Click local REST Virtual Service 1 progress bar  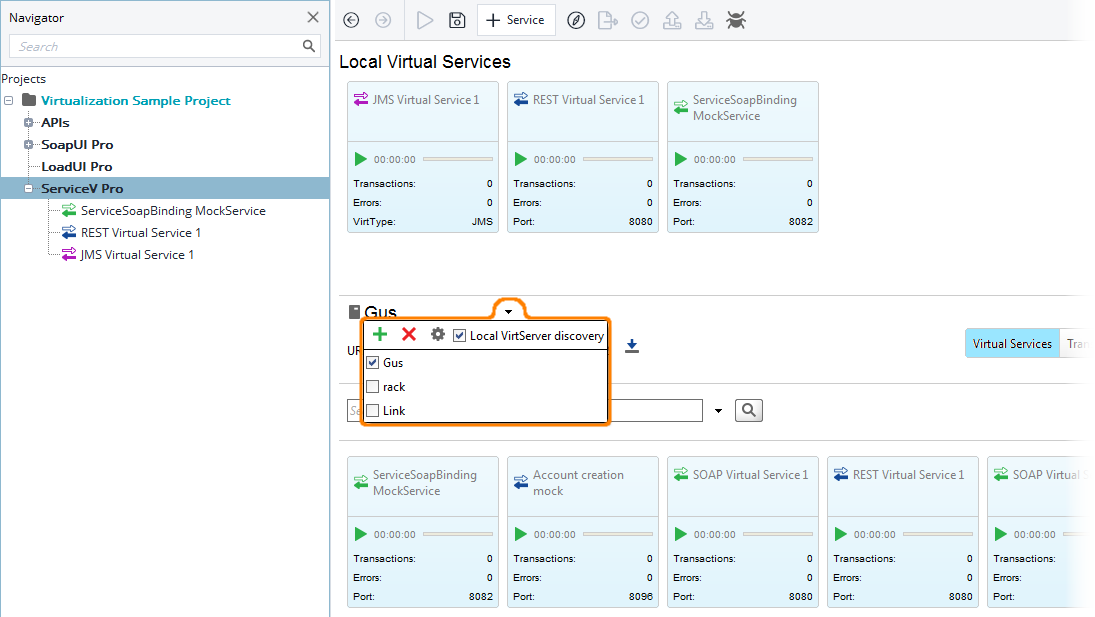click(618, 159)
